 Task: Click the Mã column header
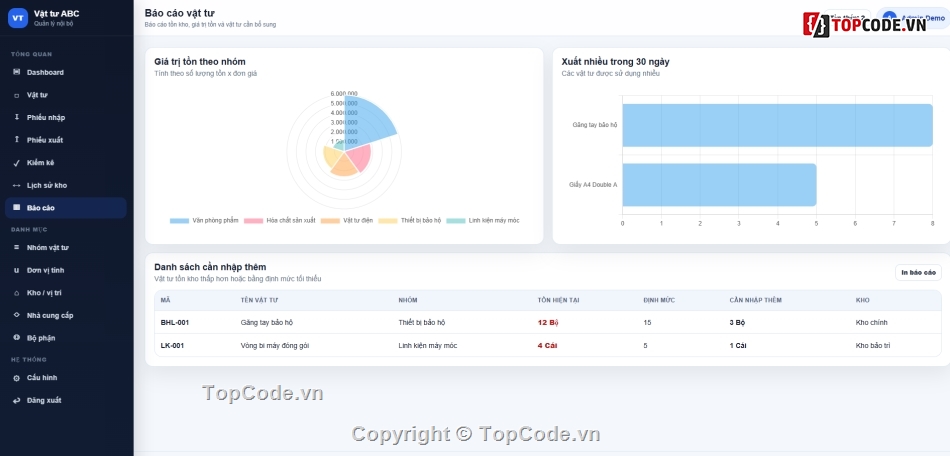pyautogui.click(x=165, y=300)
